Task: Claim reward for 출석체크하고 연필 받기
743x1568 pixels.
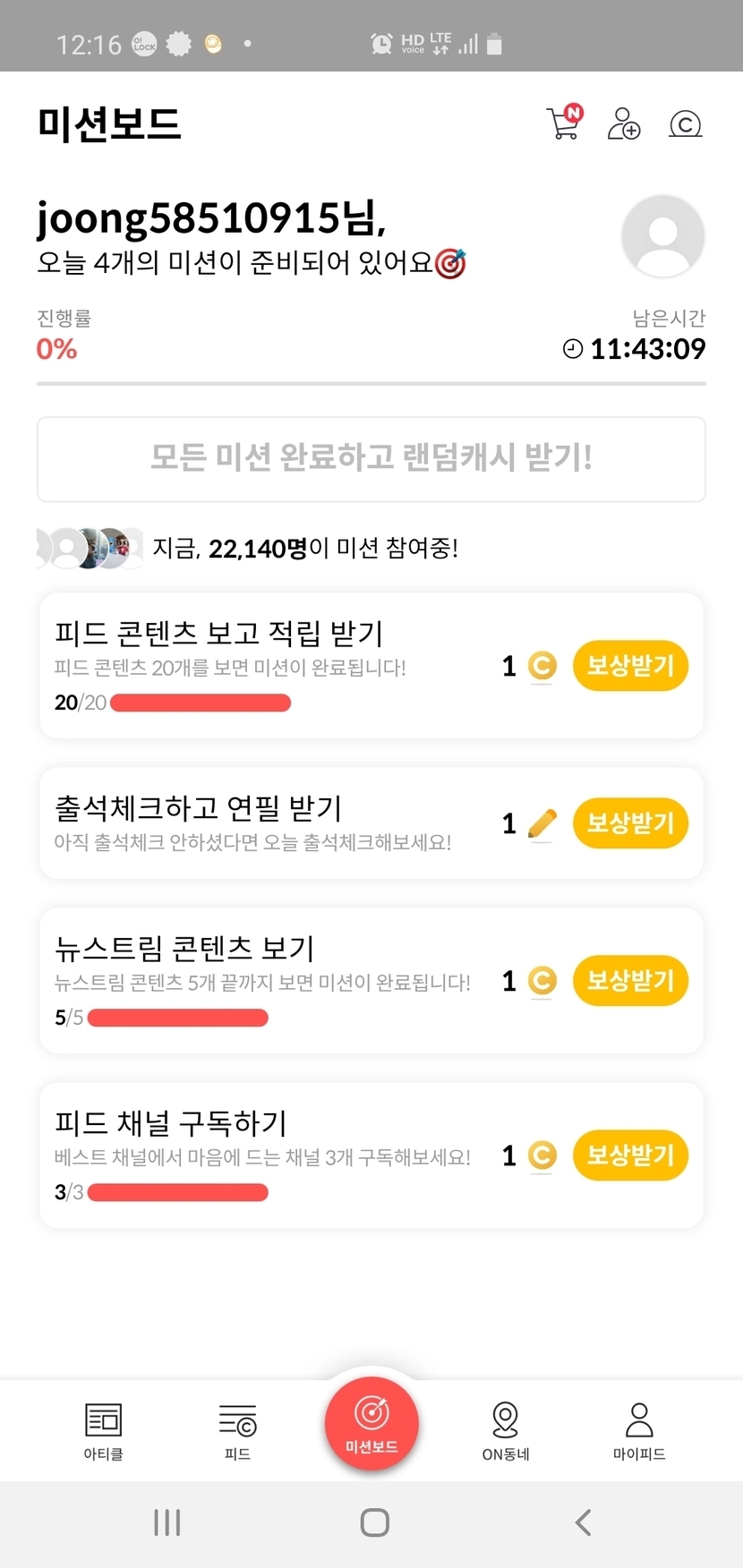Action: point(630,823)
